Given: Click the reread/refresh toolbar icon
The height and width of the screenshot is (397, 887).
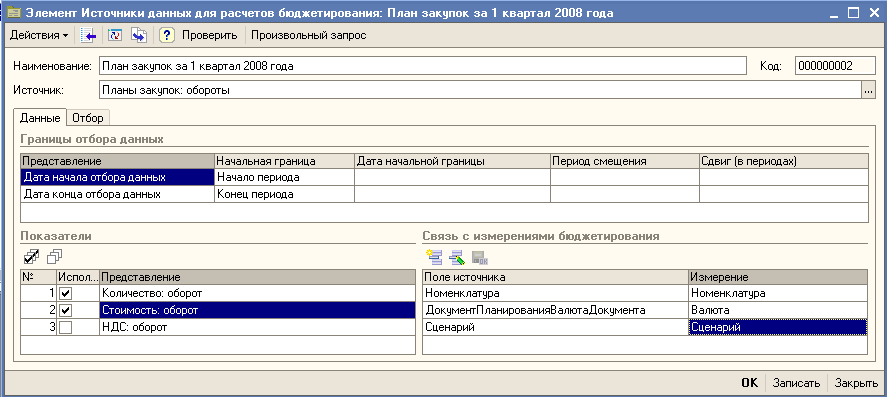Looking at the screenshot, I should [x=115, y=35].
